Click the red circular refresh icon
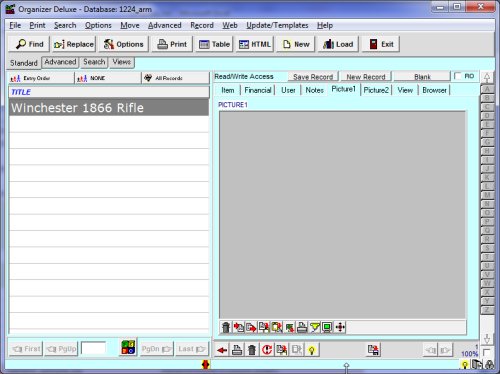The image size is (500, 374). [267, 350]
